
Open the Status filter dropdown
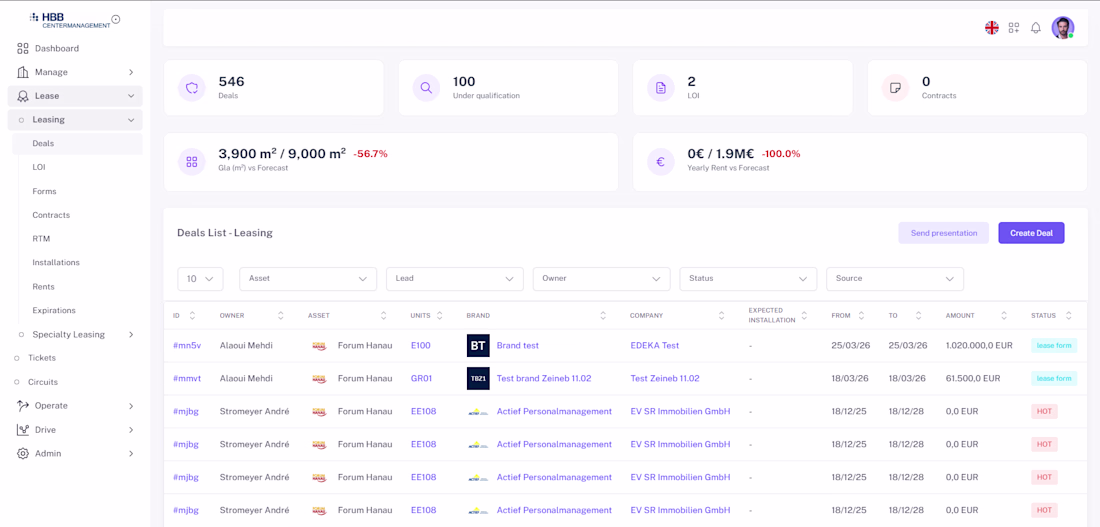tap(748, 279)
